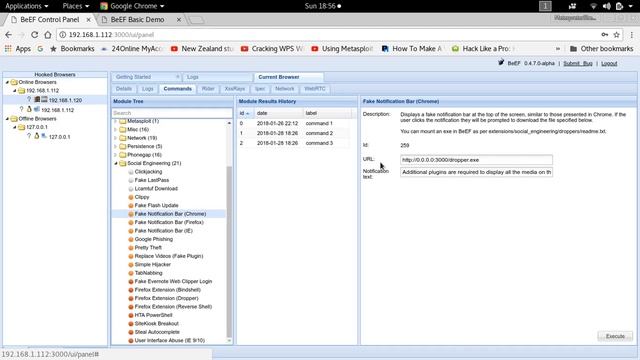Close the BeEF Control Panel tab

[89, 20]
